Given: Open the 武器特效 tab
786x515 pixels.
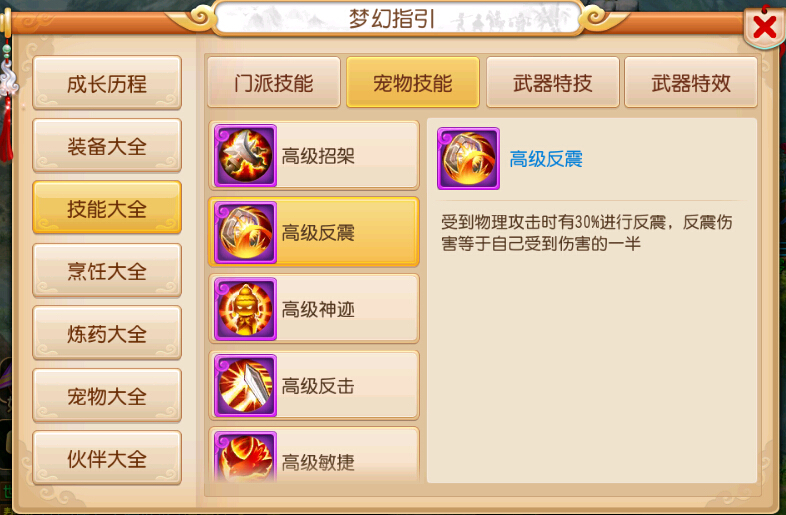Looking at the screenshot, I should [x=691, y=82].
